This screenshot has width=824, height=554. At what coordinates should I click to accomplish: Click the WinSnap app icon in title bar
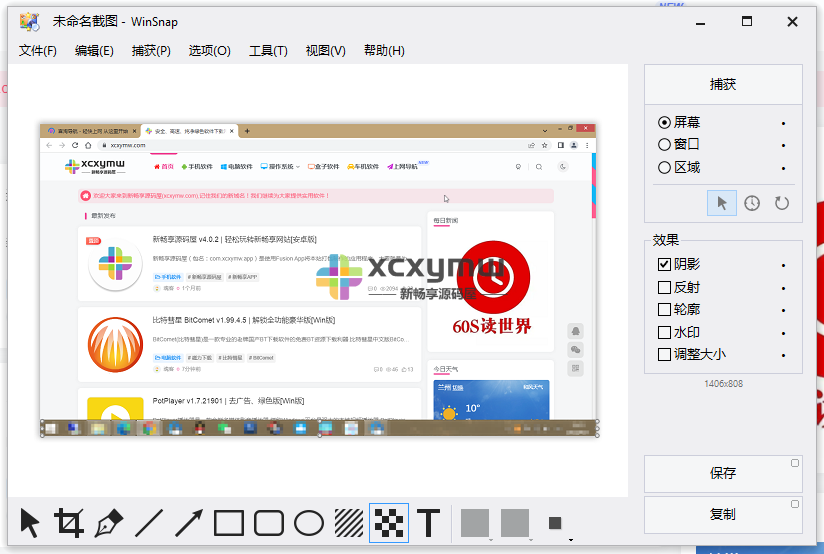tap(29, 22)
